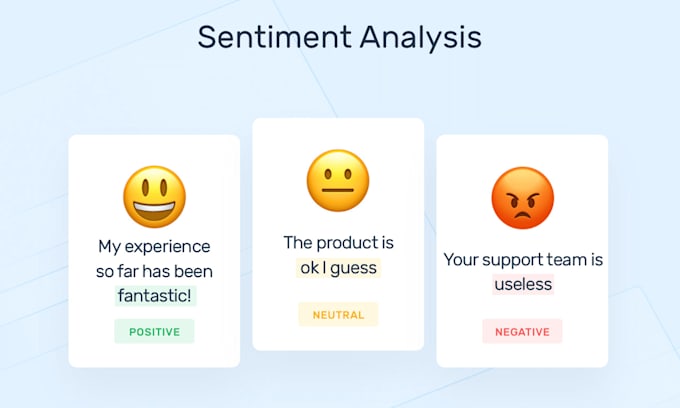The width and height of the screenshot is (680, 408).
Task: Click the angry red face emoji
Action: click(522, 197)
